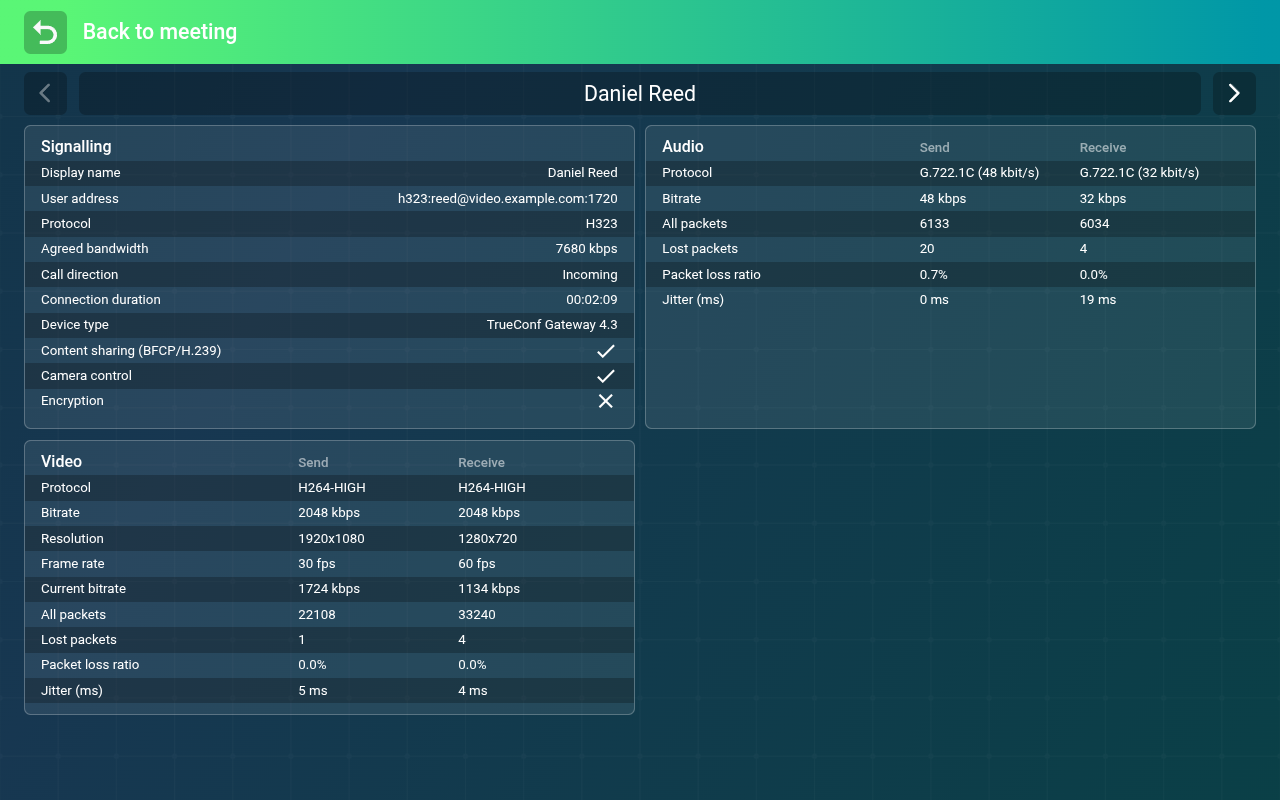This screenshot has width=1280, height=800.
Task: Click the Frame rate label
Action: tap(73, 564)
